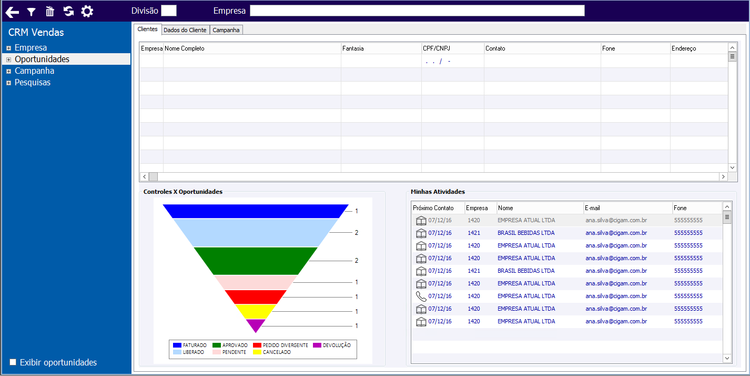750x376 pixels.
Task: Open the Campanha tab
Action: (x=226, y=30)
